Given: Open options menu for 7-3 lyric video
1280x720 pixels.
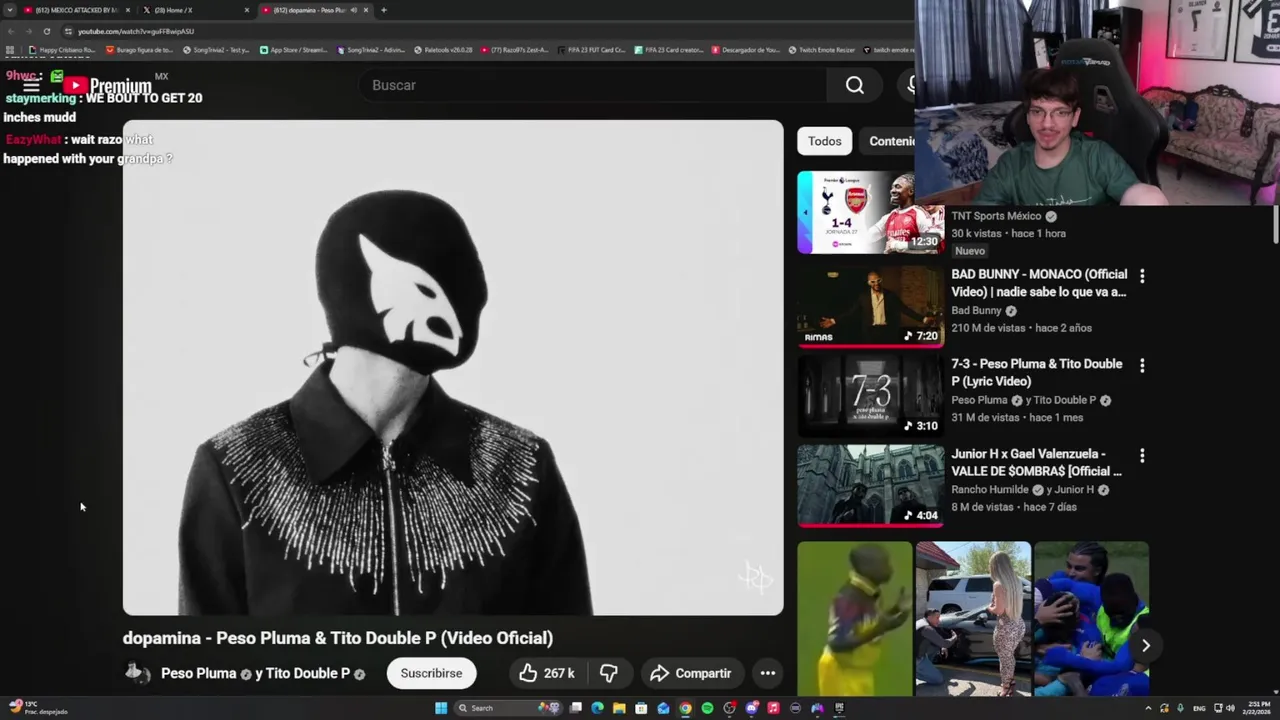Looking at the screenshot, I should coord(1142,365).
